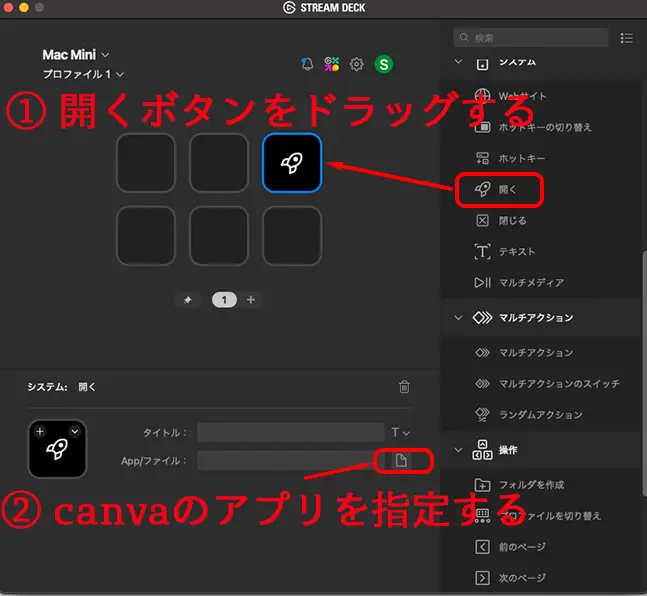The height and width of the screenshot is (596, 647).
Task: Open the Mac Mini device dropdown
Action: [x=76, y=54]
